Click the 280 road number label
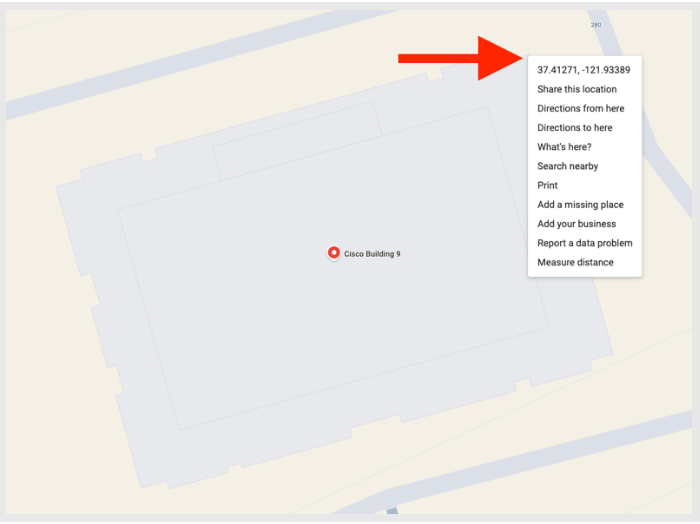700x524 pixels. tap(596, 25)
